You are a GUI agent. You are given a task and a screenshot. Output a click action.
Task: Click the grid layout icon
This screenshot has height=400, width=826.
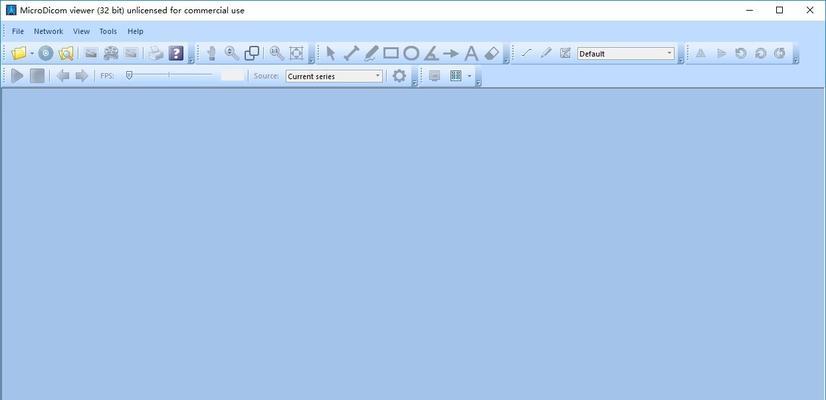[x=456, y=76]
